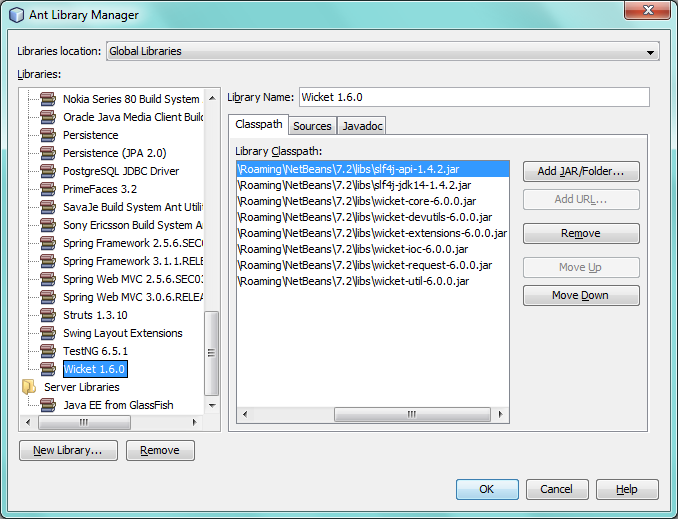The image size is (678, 519).
Task: Click the Server Libraries folder icon
Action: 30,387
